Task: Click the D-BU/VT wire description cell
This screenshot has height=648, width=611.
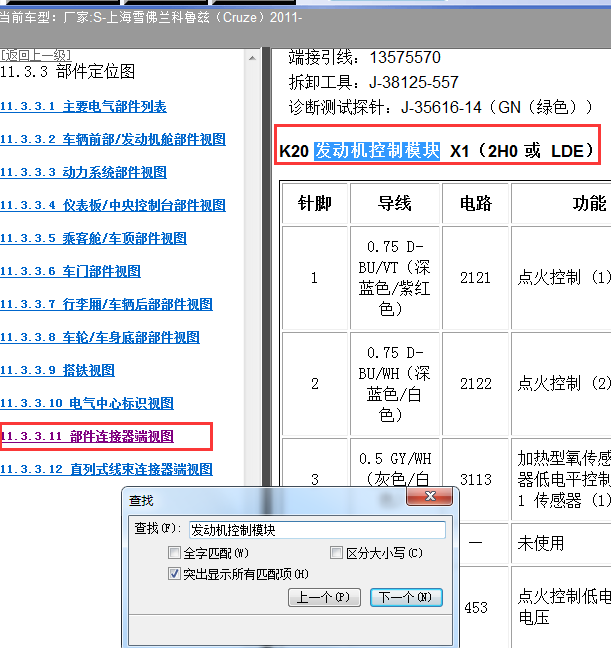Action: [x=395, y=278]
